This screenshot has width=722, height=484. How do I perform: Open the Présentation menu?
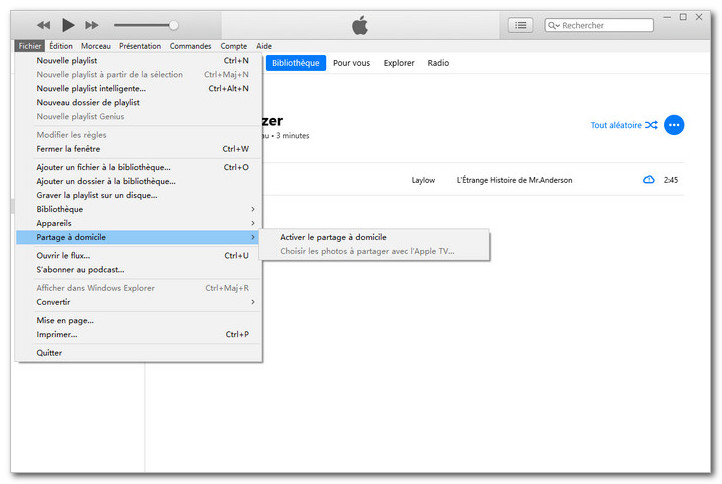(x=140, y=46)
